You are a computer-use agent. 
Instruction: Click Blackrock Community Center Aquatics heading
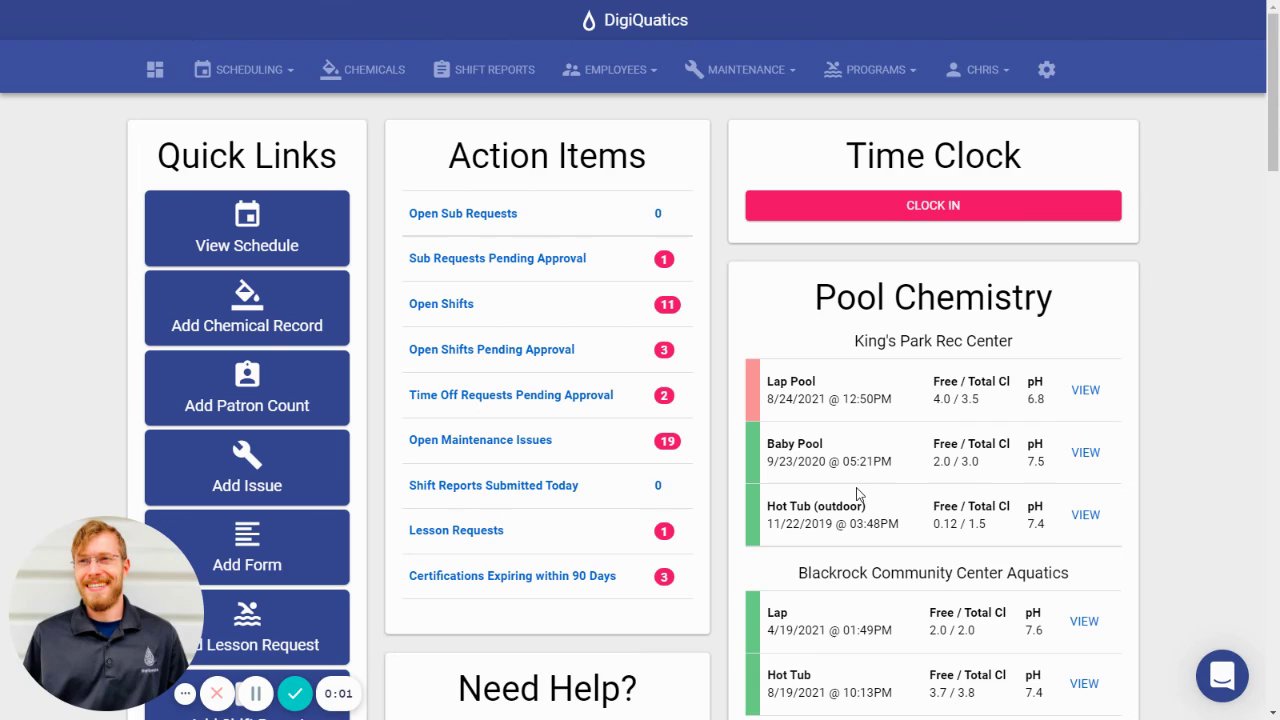[x=933, y=573]
